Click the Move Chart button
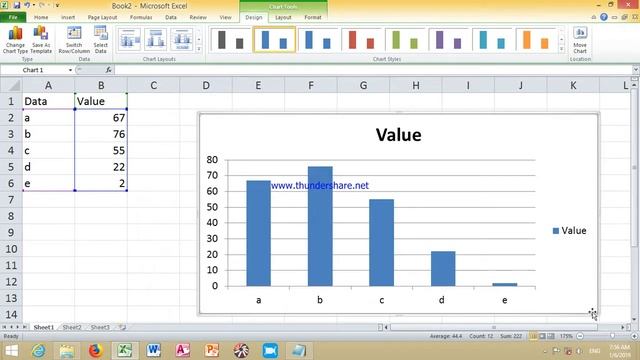 (580, 40)
